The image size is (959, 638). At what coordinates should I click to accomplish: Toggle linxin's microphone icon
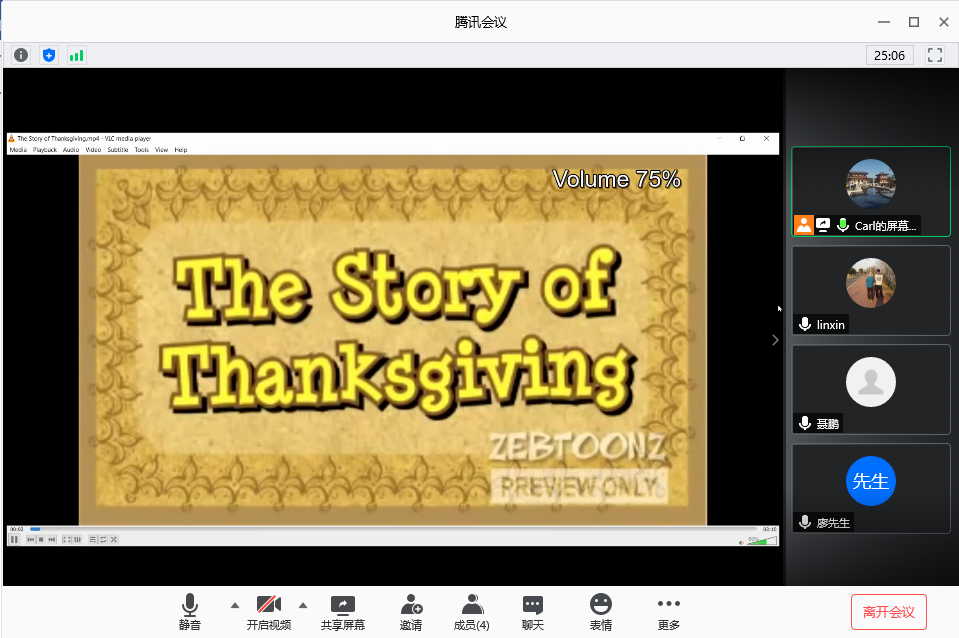tap(804, 325)
